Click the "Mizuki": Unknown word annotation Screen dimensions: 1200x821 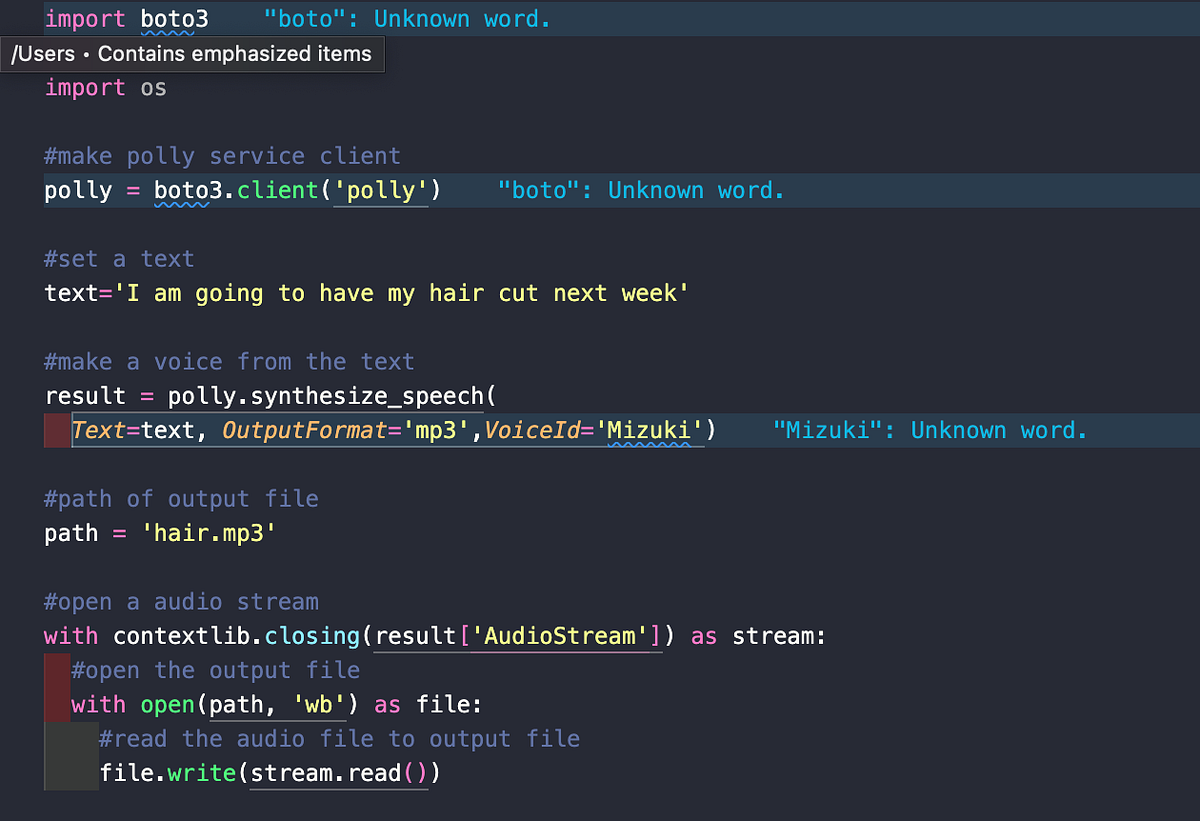930,430
